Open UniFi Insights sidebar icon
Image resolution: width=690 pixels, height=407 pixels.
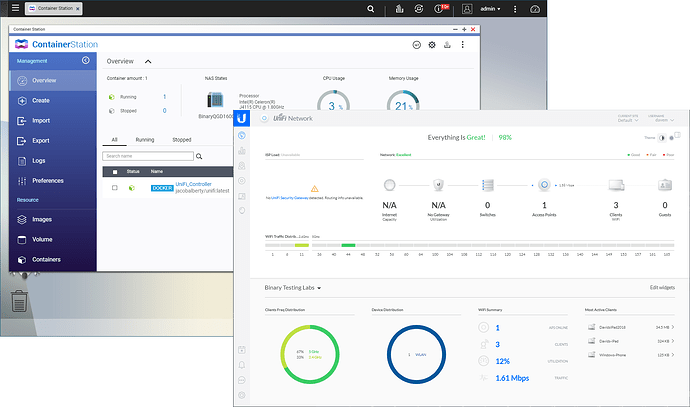pyautogui.click(x=242, y=211)
